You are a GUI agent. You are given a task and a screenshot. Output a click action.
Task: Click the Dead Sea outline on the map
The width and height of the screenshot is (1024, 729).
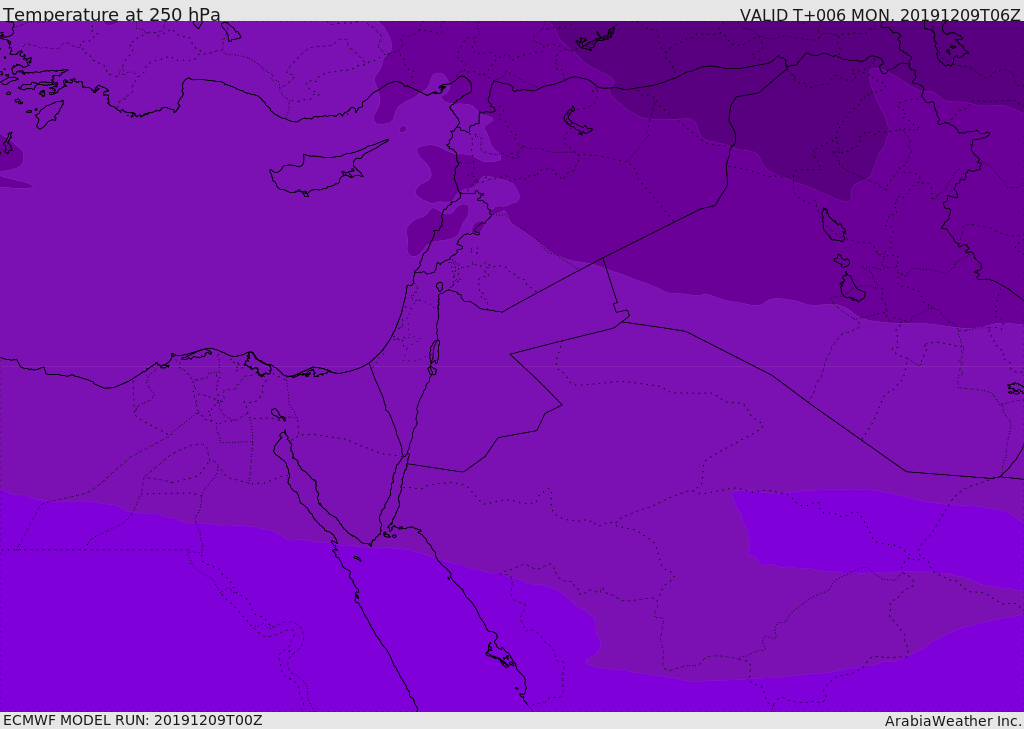click(434, 357)
